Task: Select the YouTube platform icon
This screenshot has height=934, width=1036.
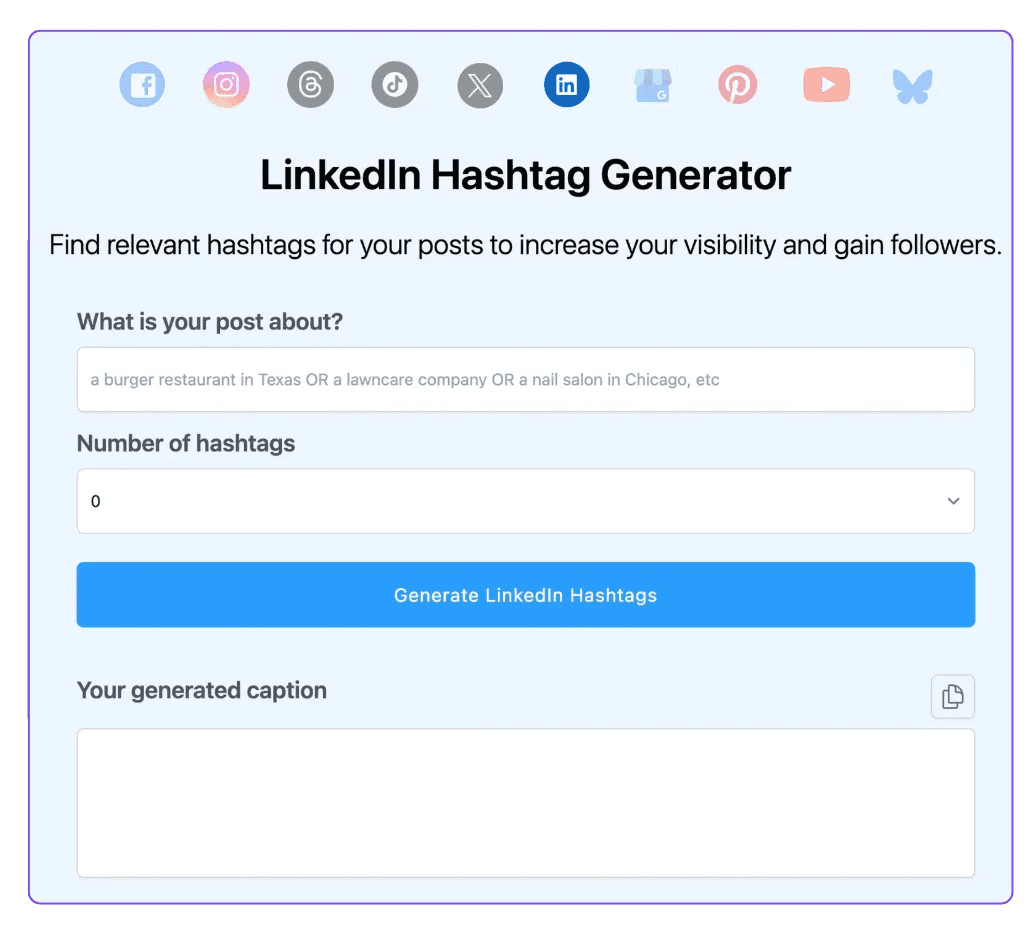Action: (827, 85)
